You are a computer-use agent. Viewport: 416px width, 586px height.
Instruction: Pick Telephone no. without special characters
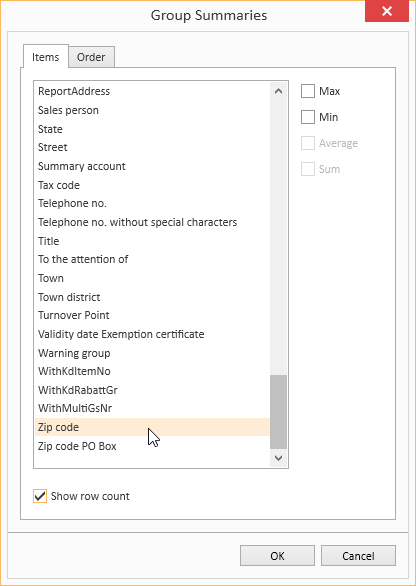click(x=152, y=222)
